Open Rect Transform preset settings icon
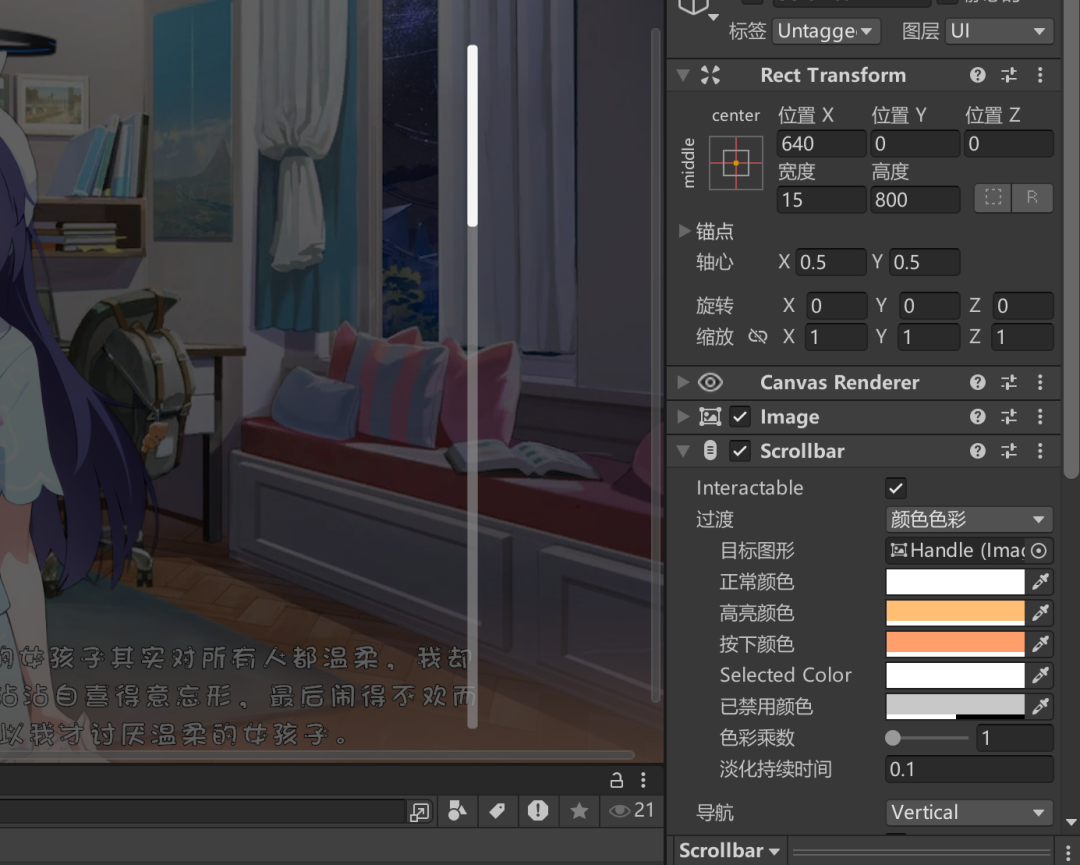 1008,75
